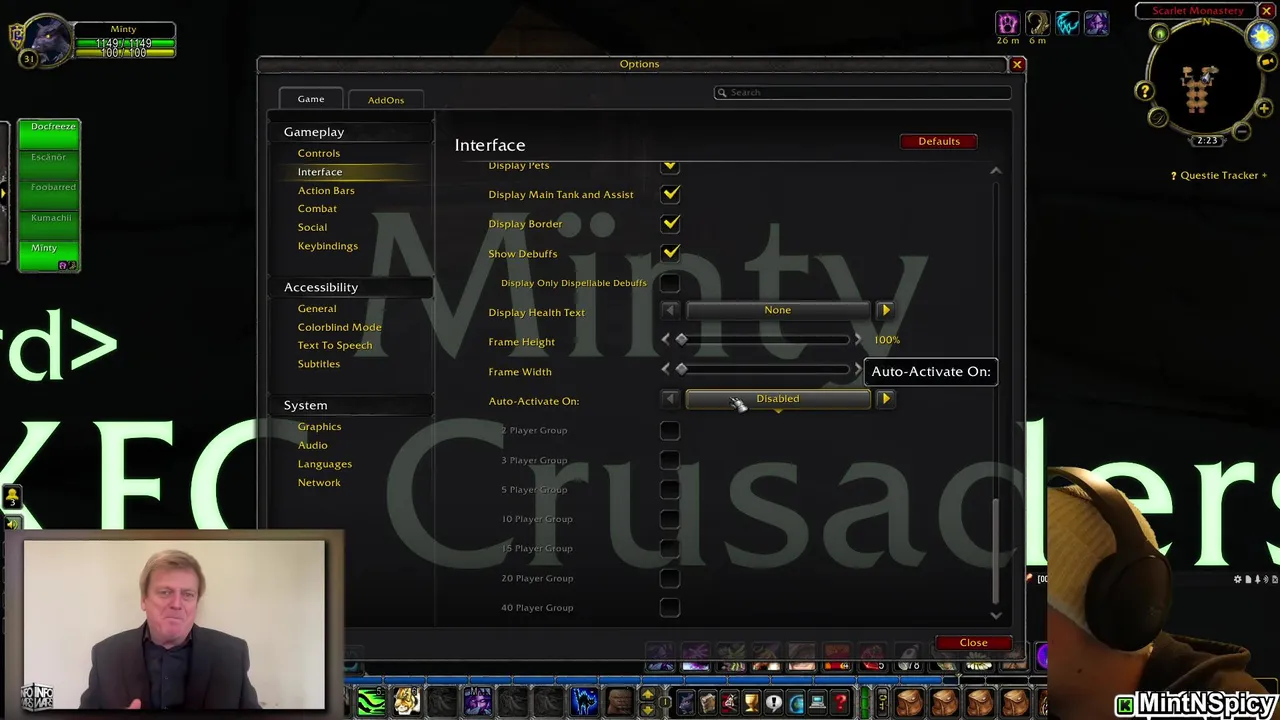Enable Display Only Dispellable Debuffs checkbox
The height and width of the screenshot is (720, 1280).
[670, 283]
